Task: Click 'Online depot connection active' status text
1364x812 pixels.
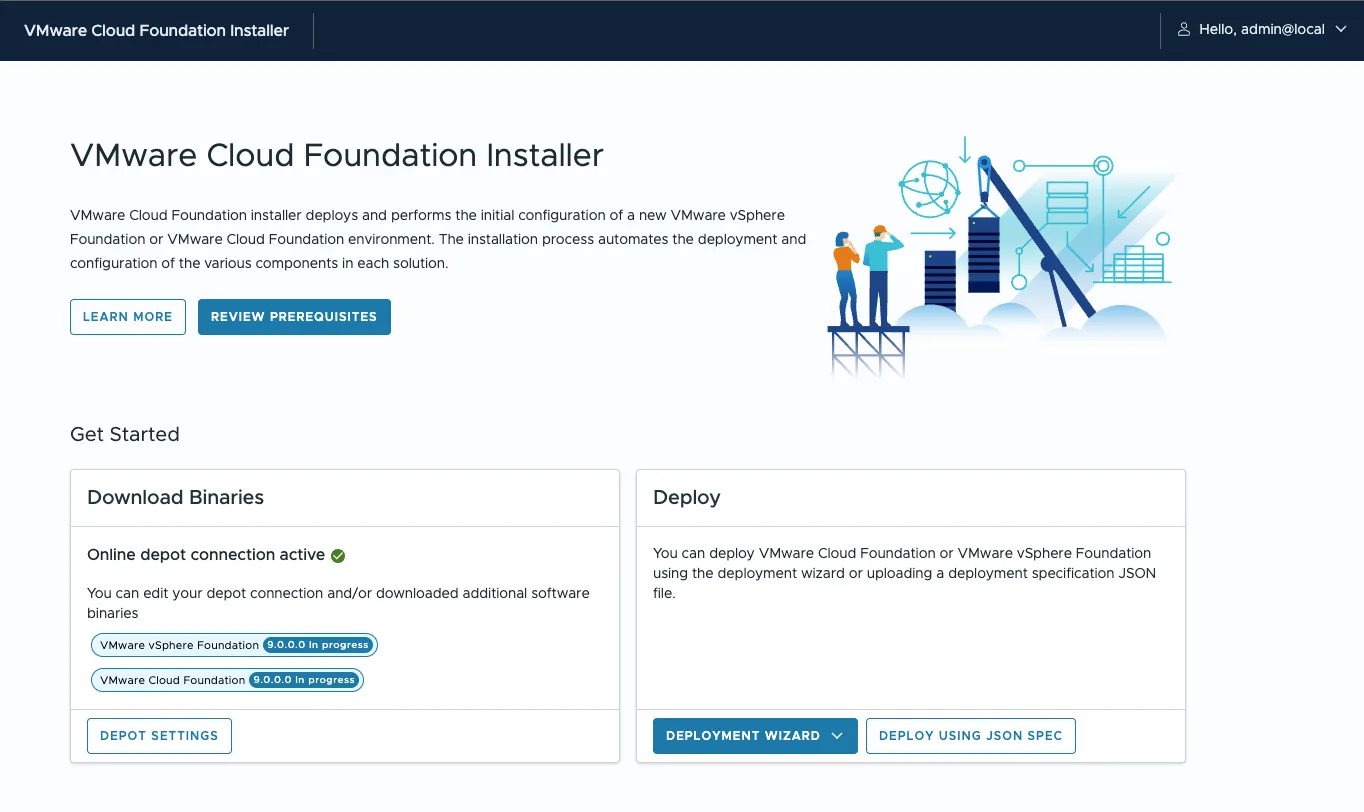Action: [206, 555]
